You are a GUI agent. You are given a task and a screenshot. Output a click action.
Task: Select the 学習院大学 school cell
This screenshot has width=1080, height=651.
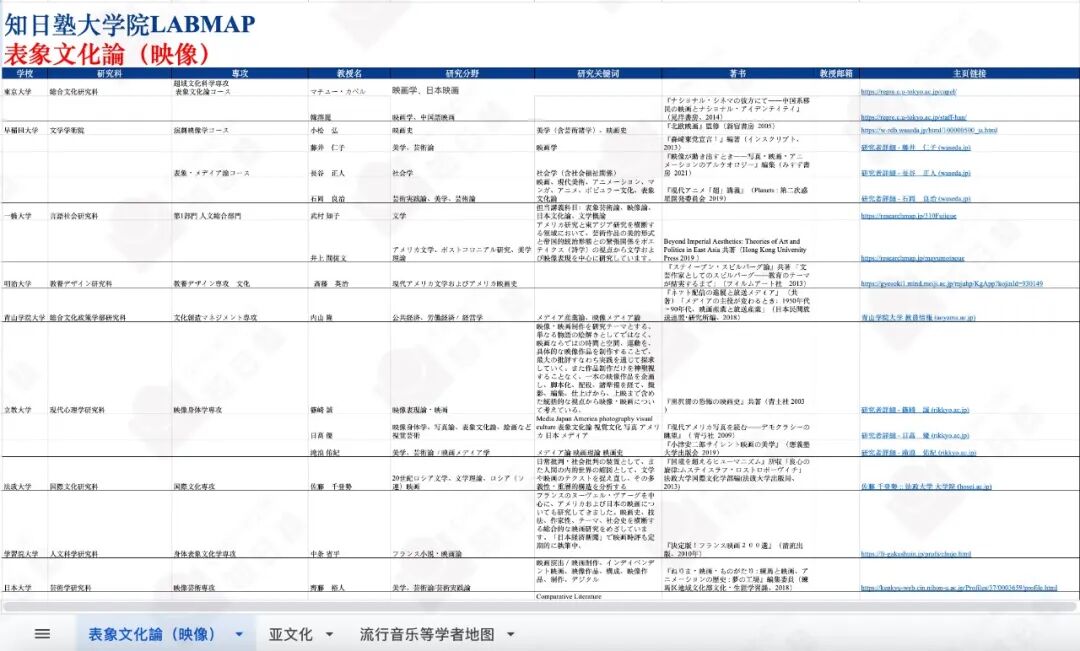21,554
